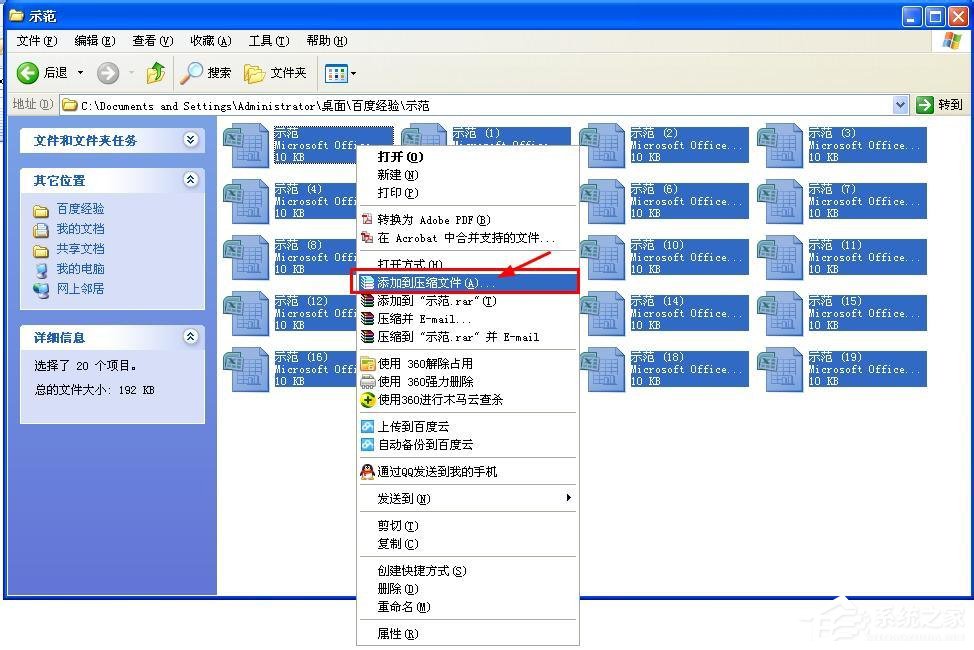Image resolution: width=974 pixels, height=650 pixels.
Task: Change view layout with the Views toolbar icon
Action: tap(334, 72)
